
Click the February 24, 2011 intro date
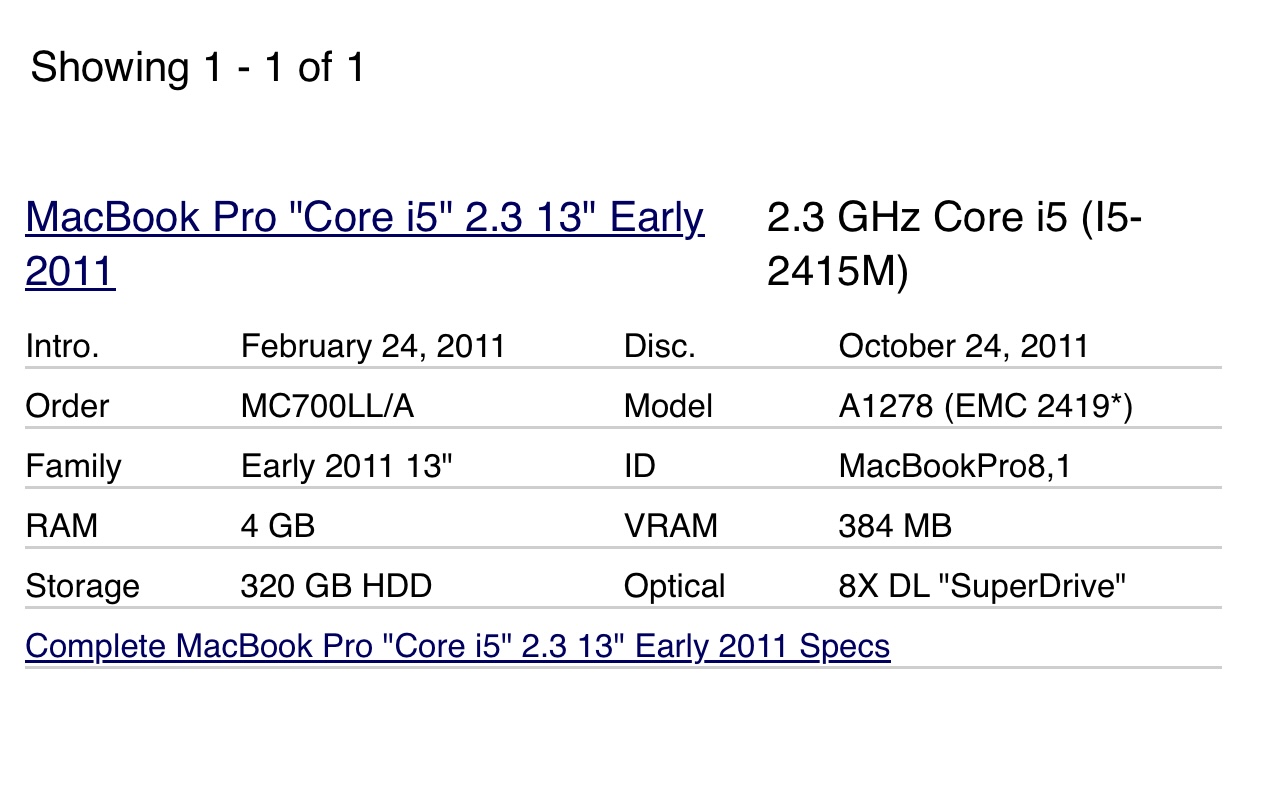click(x=373, y=347)
